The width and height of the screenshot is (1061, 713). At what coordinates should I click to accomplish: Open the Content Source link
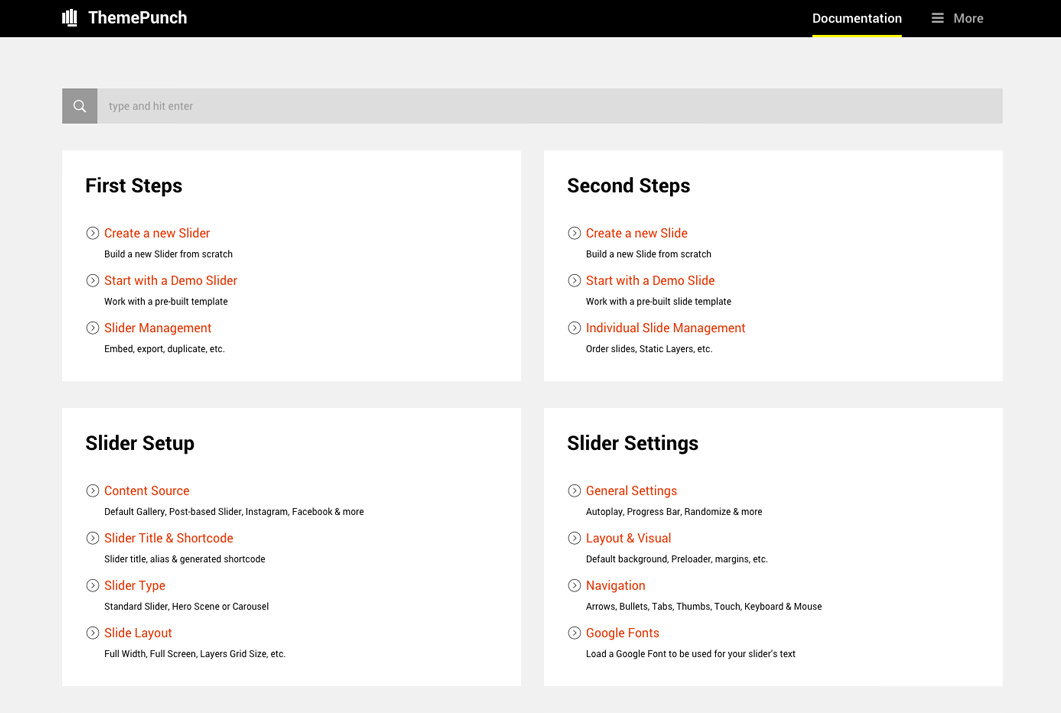[x=147, y=491]
